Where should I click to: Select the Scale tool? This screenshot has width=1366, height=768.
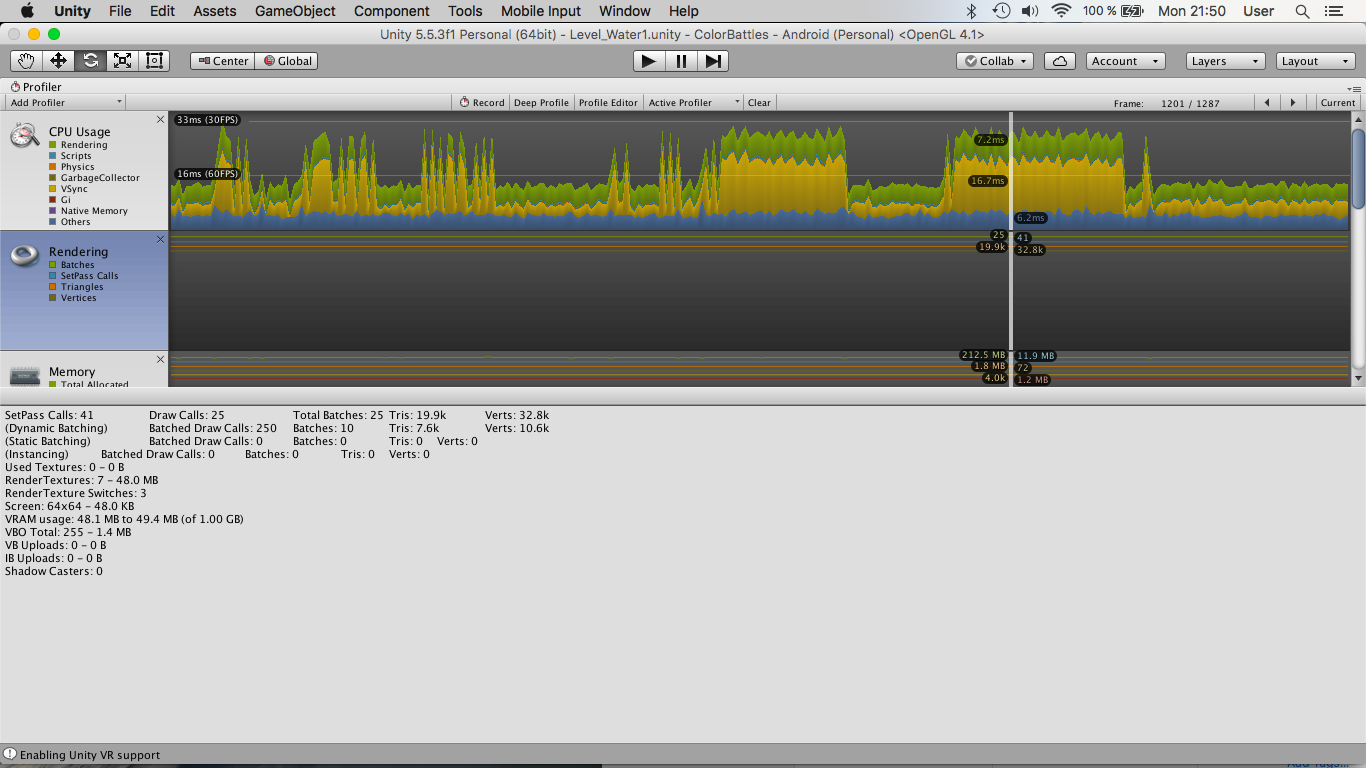coord(122,61)
